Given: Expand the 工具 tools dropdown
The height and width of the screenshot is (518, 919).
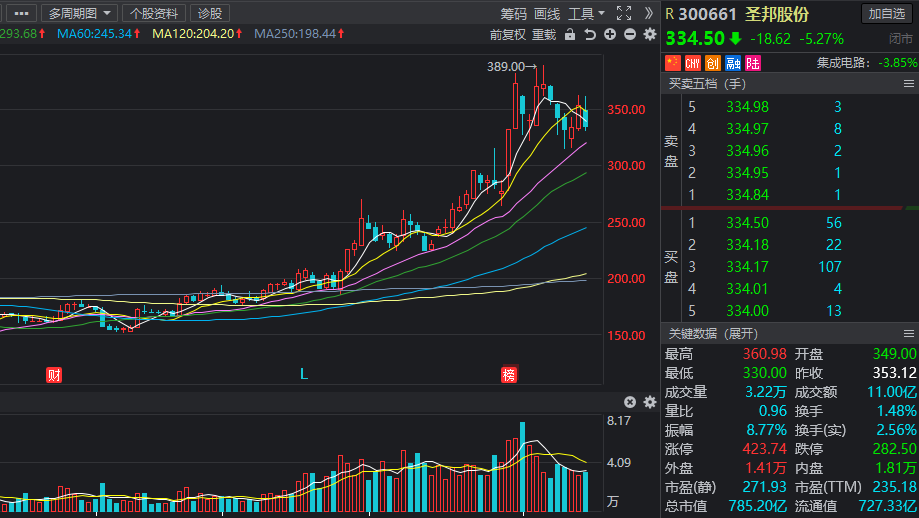Looking at the screenshot, I should [586, 13].
